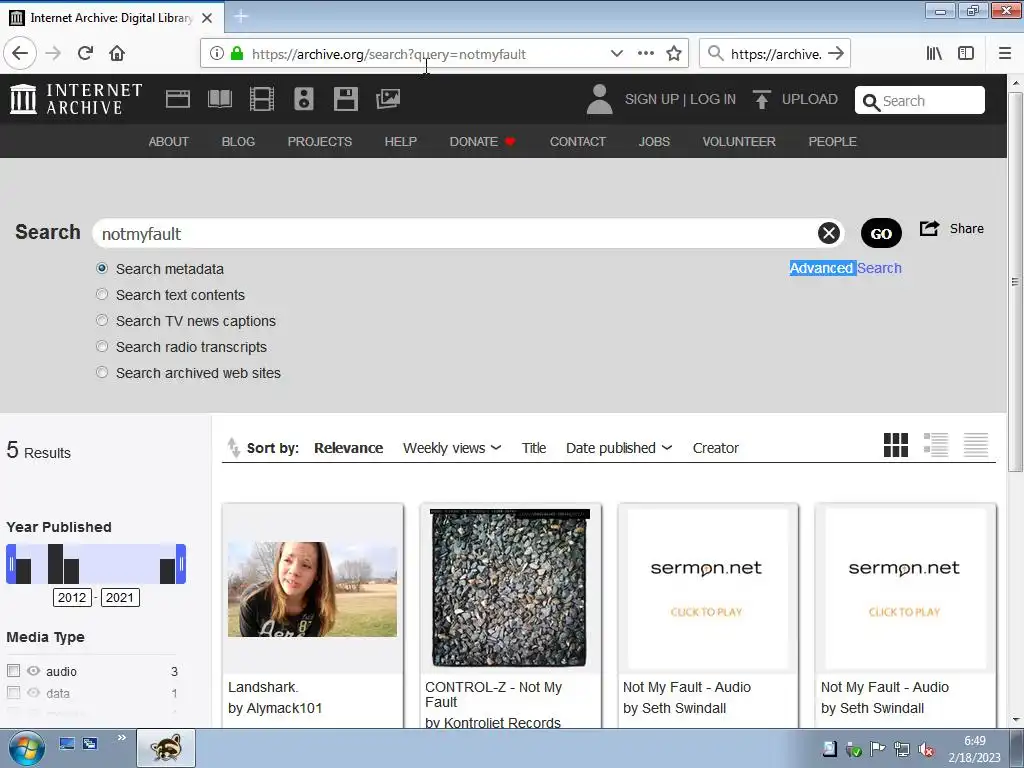Toggle sort direction arrows

tap(233, 447)
